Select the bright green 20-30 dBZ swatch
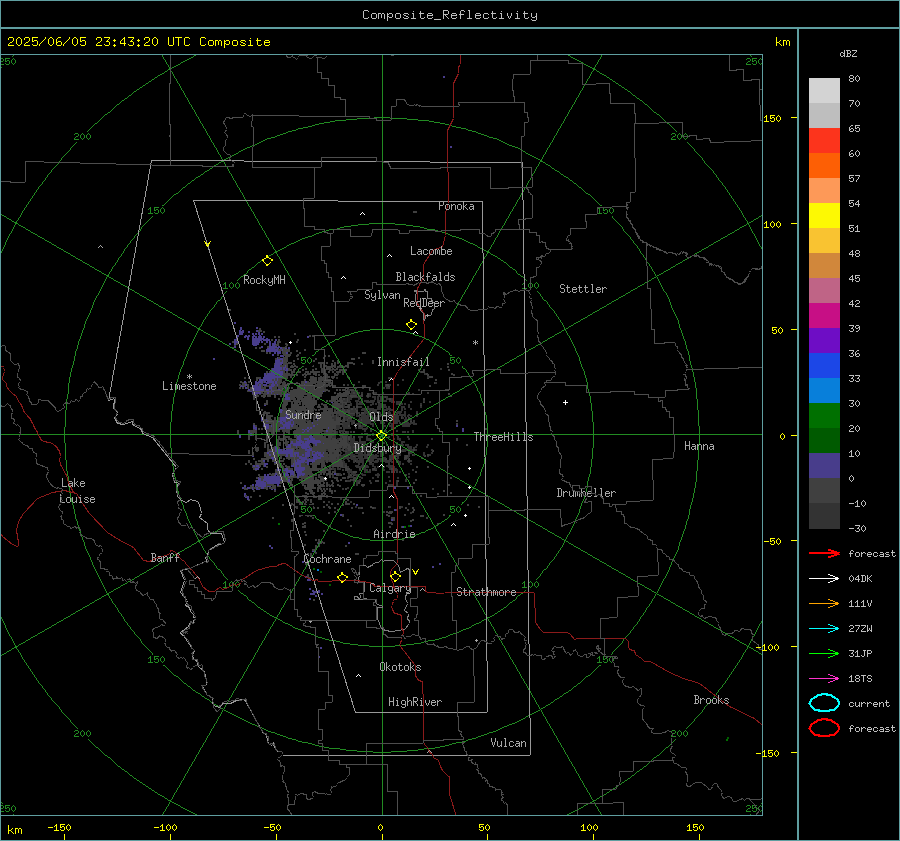900x841 pixels. coord(824,415)
